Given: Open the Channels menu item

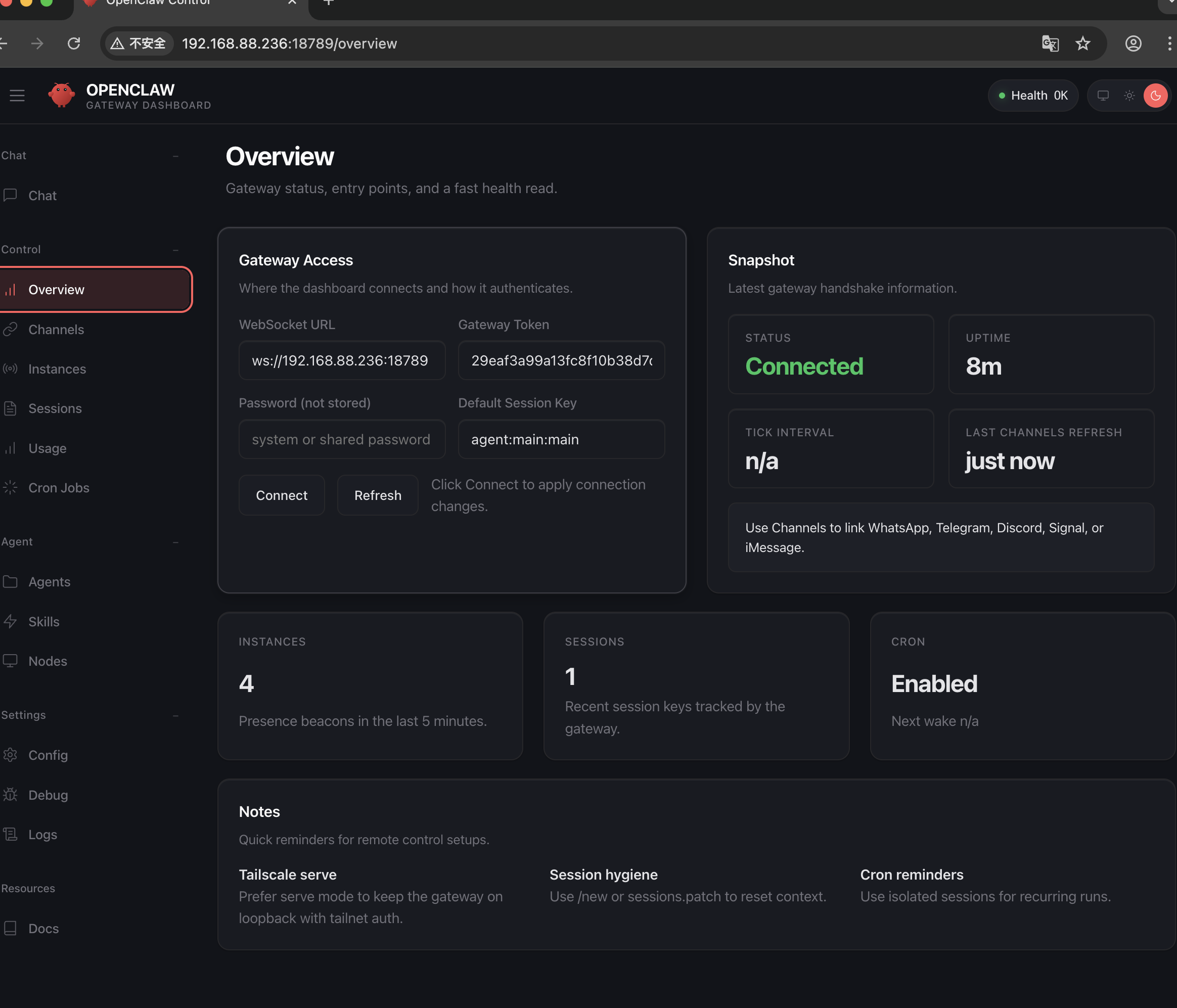Looking at the screenshot, I should tap(56, 330).
